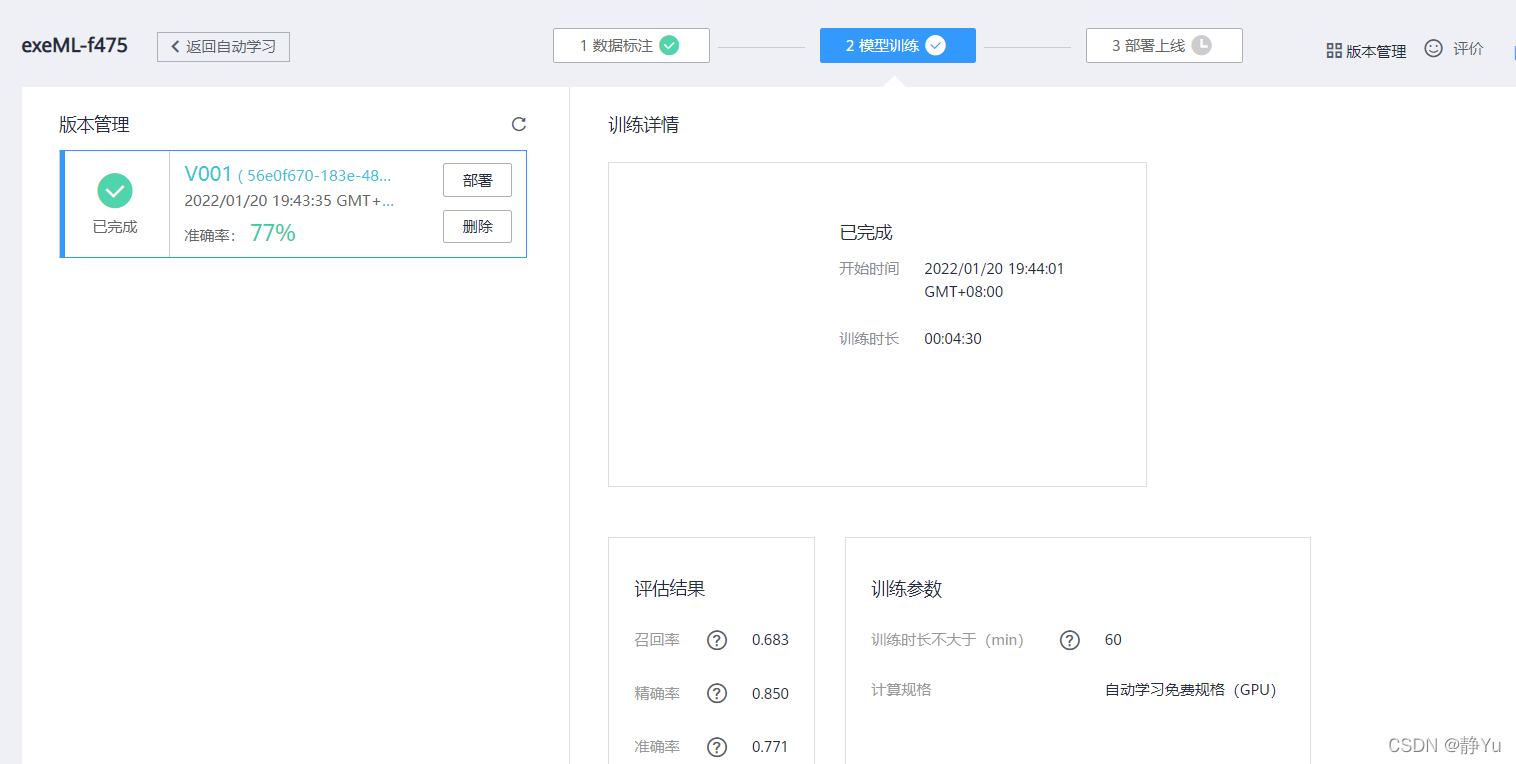1516x764 pixels.
Task: Click the 版本管理 panel heading
Action: click(94, 125)
